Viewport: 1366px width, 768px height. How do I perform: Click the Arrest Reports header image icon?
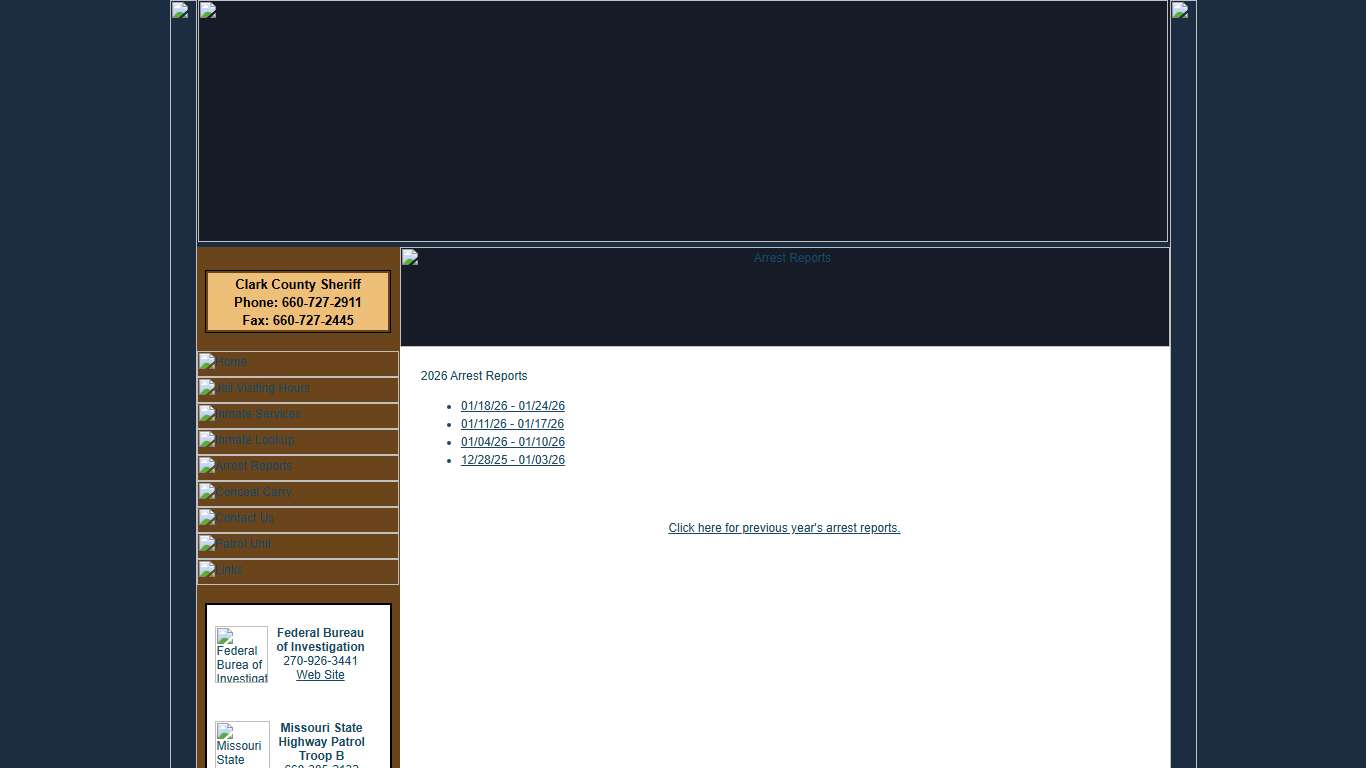pos(410,258)
